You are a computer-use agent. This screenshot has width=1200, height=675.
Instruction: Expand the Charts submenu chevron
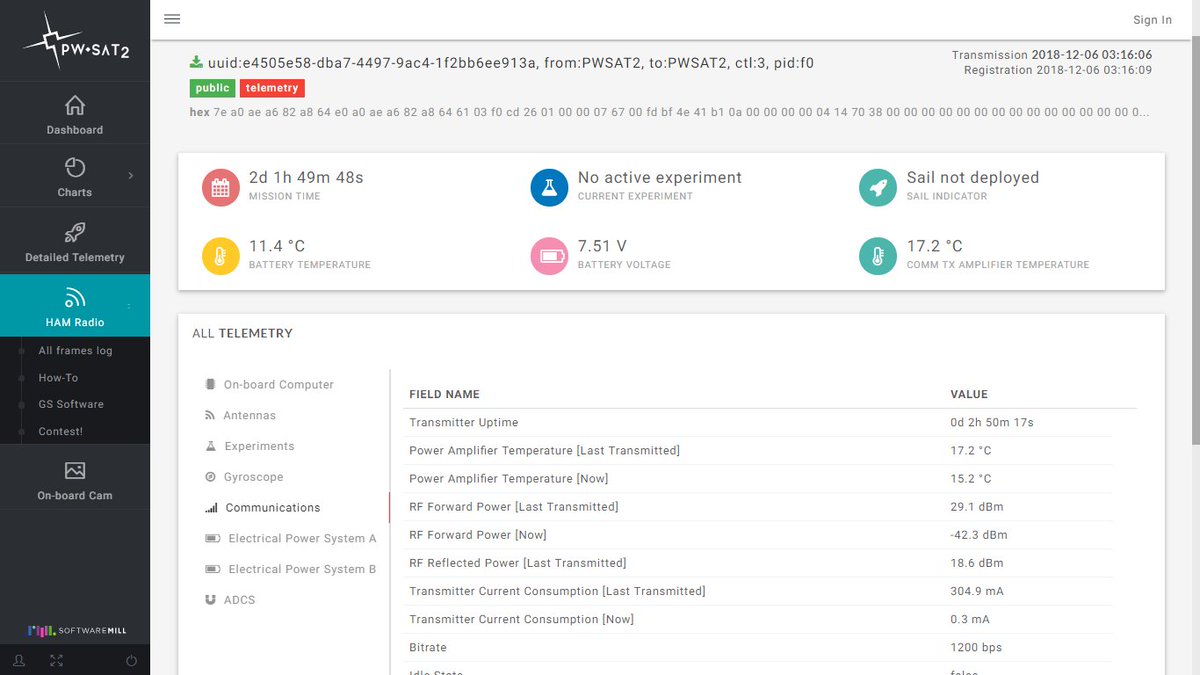tap(129, 175)
